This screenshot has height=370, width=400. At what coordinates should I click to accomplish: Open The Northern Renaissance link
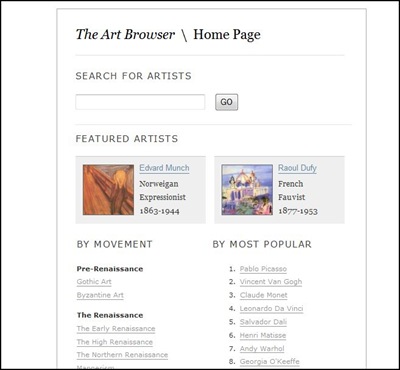122,355
